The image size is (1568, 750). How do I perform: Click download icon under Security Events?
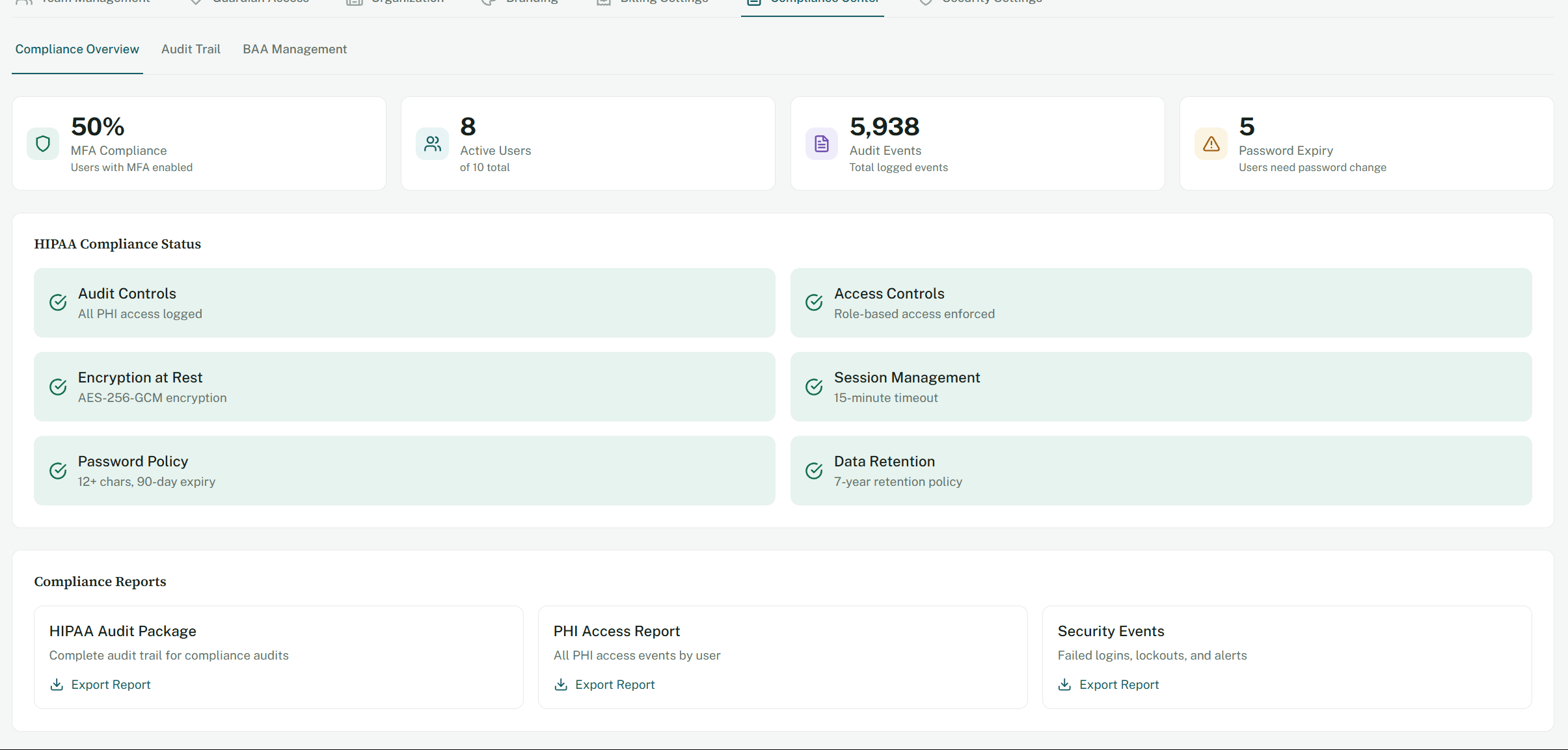coord(1064,684)
